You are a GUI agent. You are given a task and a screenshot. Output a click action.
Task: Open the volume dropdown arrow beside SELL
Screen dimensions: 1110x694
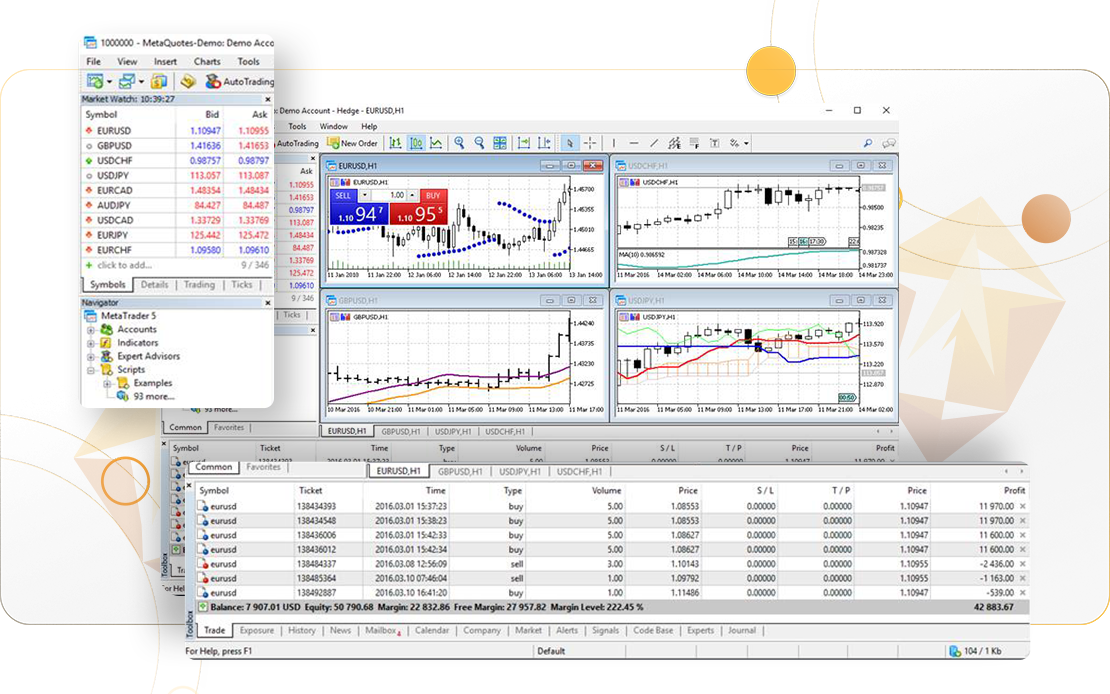pyautogui.click(x=411, y=195)
